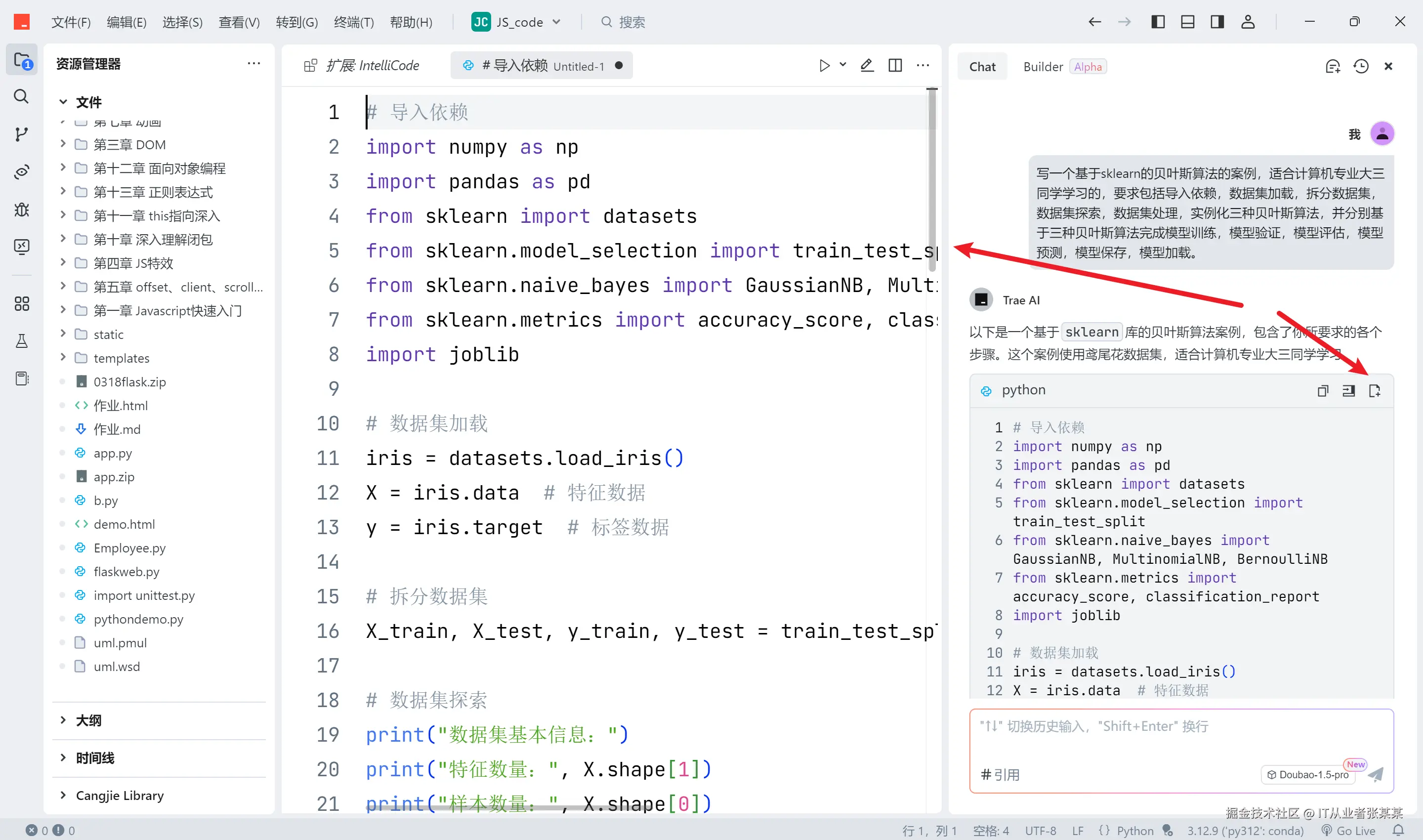Open chat history in the Trae AI panel

click(1361, 66)
